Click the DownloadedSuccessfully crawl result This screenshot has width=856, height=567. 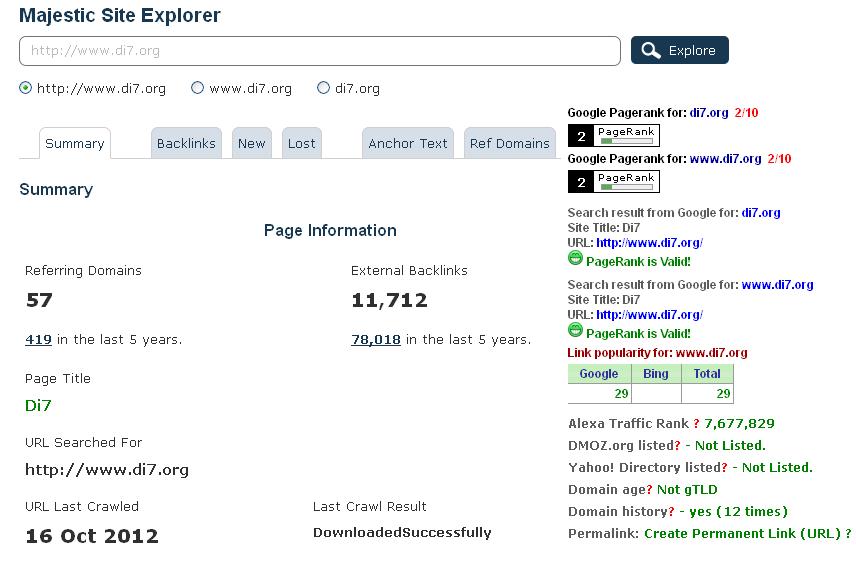tap(402, 533)
